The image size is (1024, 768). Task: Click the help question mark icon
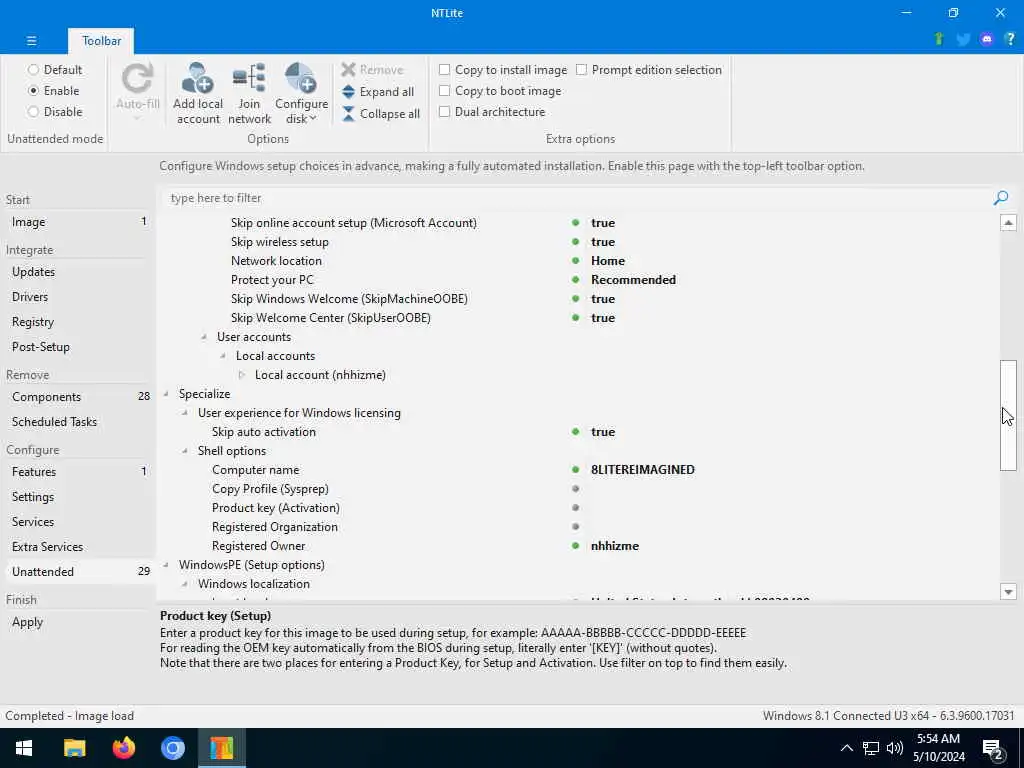tap(1010, 40)
